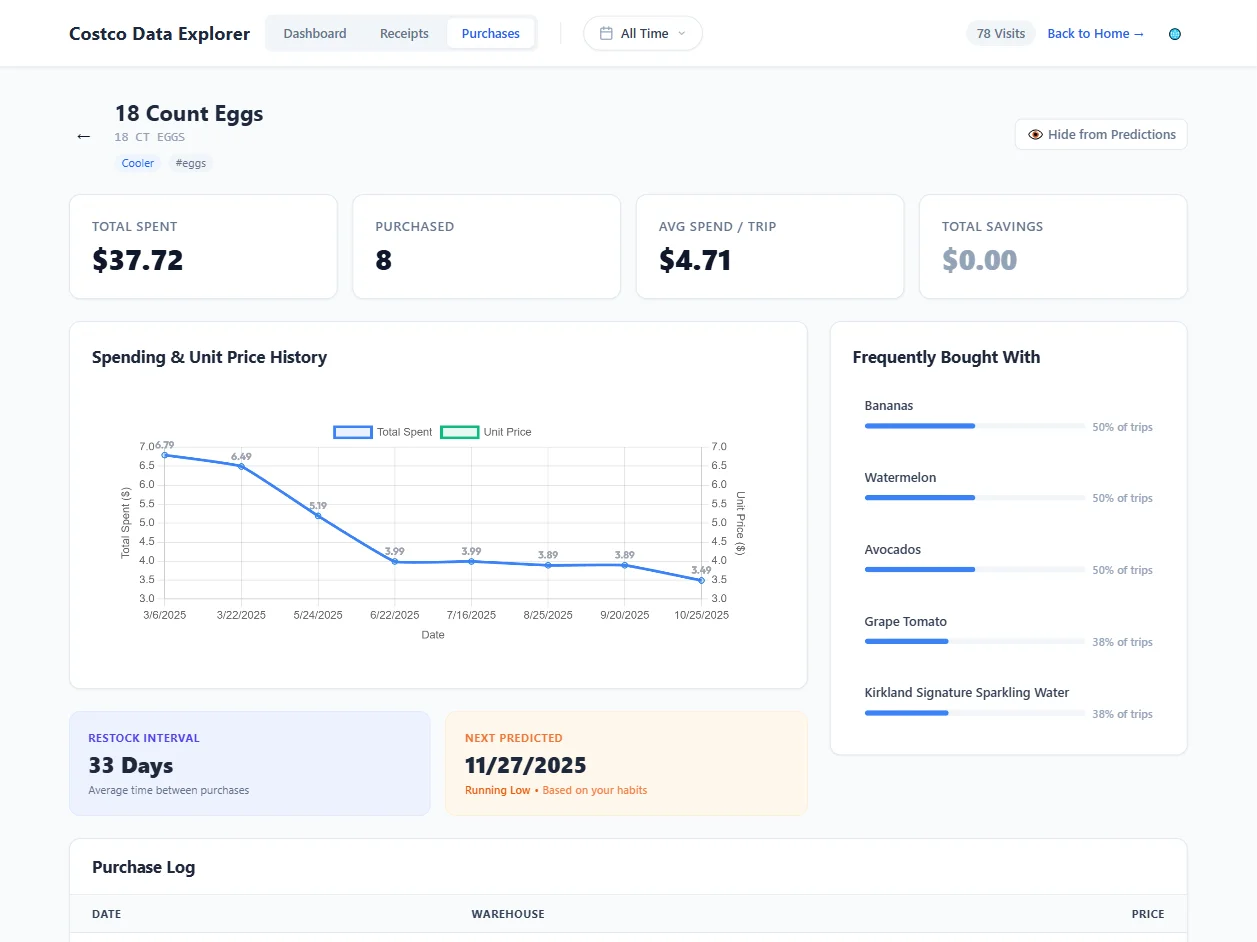This screenshot has height=942, width=1257.
Task: Click the Cooler category tag
Action: pos(138,163)
